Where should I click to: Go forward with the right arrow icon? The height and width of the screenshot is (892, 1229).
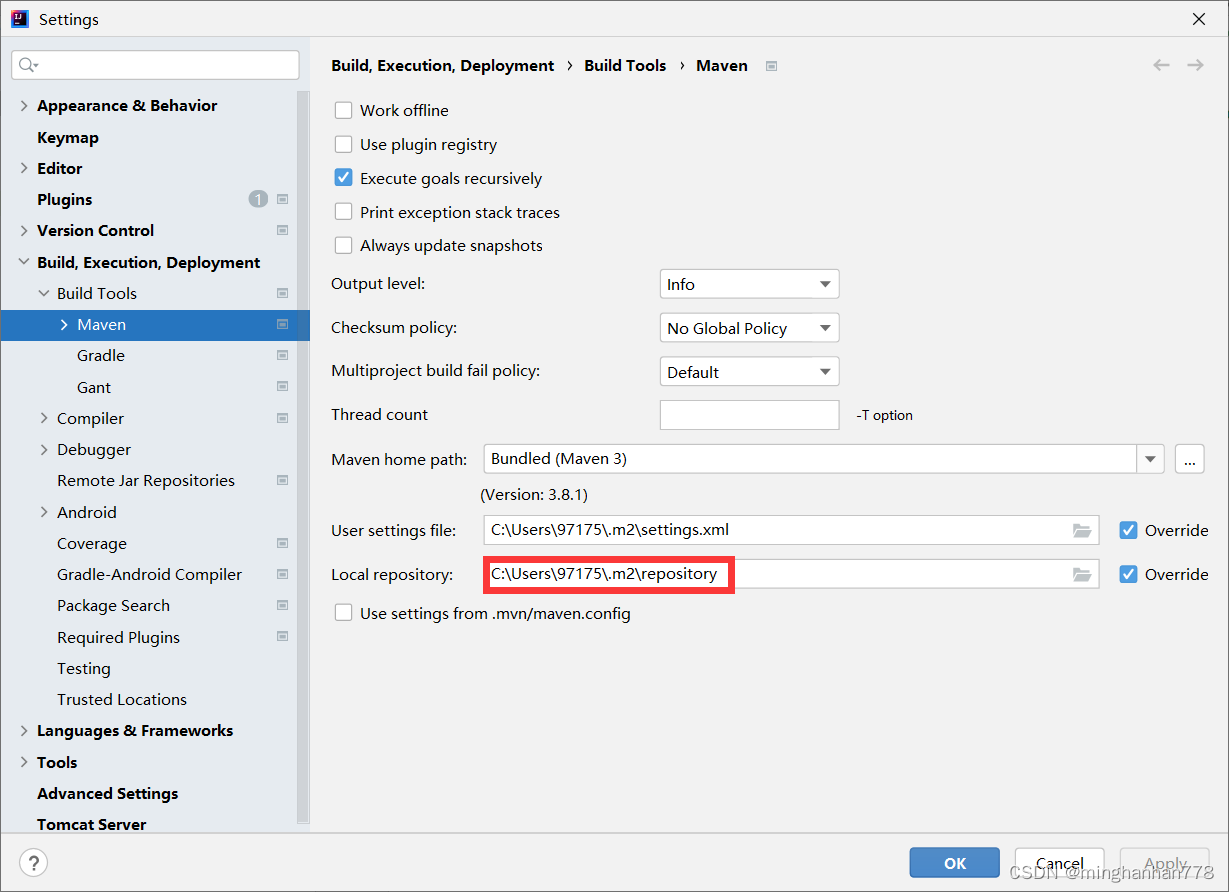click(1195, 65)
